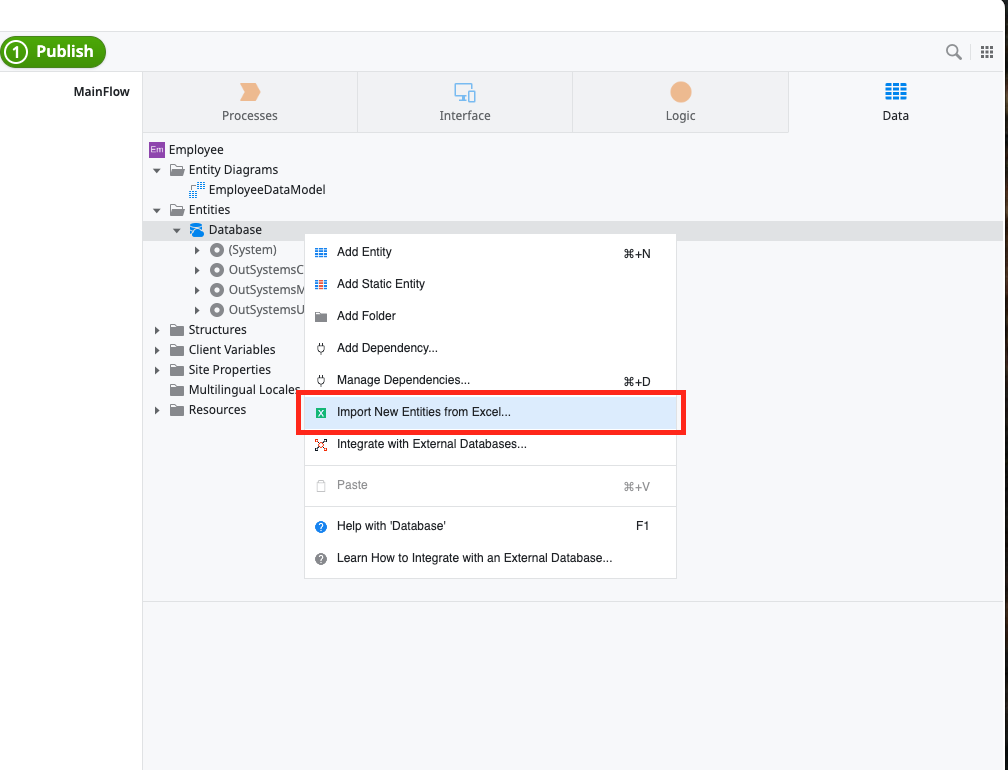Screen dimensions: 1008x770
Task: Expand the Structures folder arrow
Action: (x=158, y=330)
